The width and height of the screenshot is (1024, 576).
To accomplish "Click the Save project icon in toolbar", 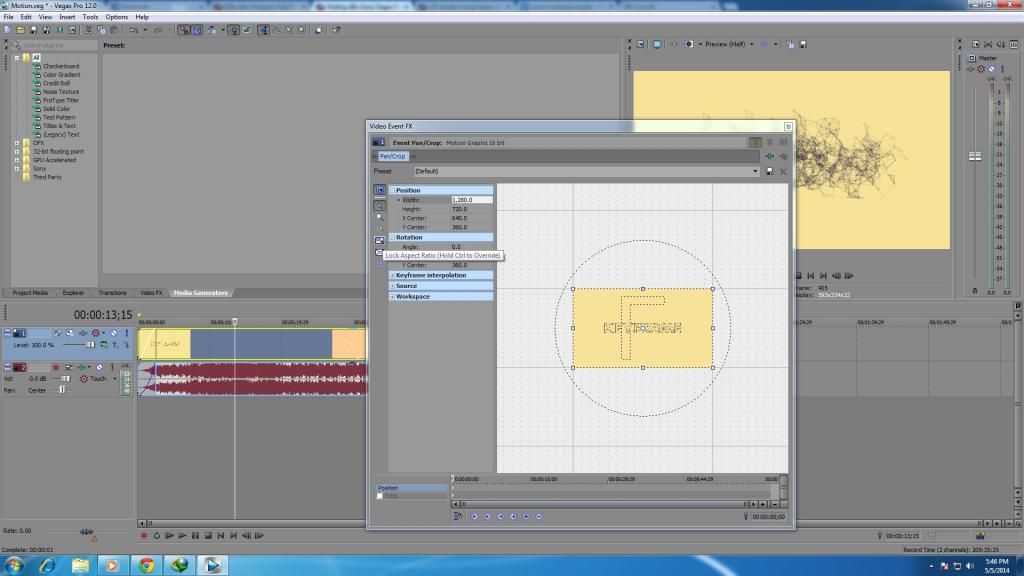I will pyautogui.click(x=33, y=30).
